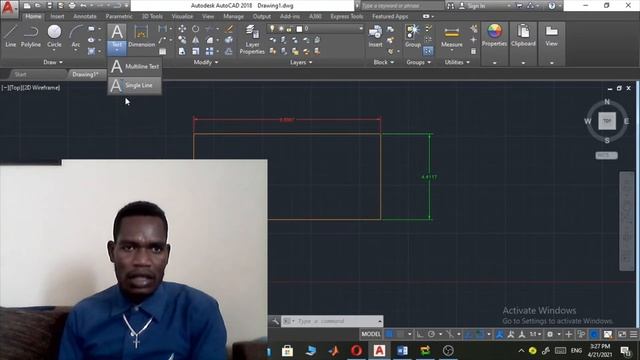Toggle object snap in status bar
This screenshot has height=360, width=640.
click(x=480, y=334)
